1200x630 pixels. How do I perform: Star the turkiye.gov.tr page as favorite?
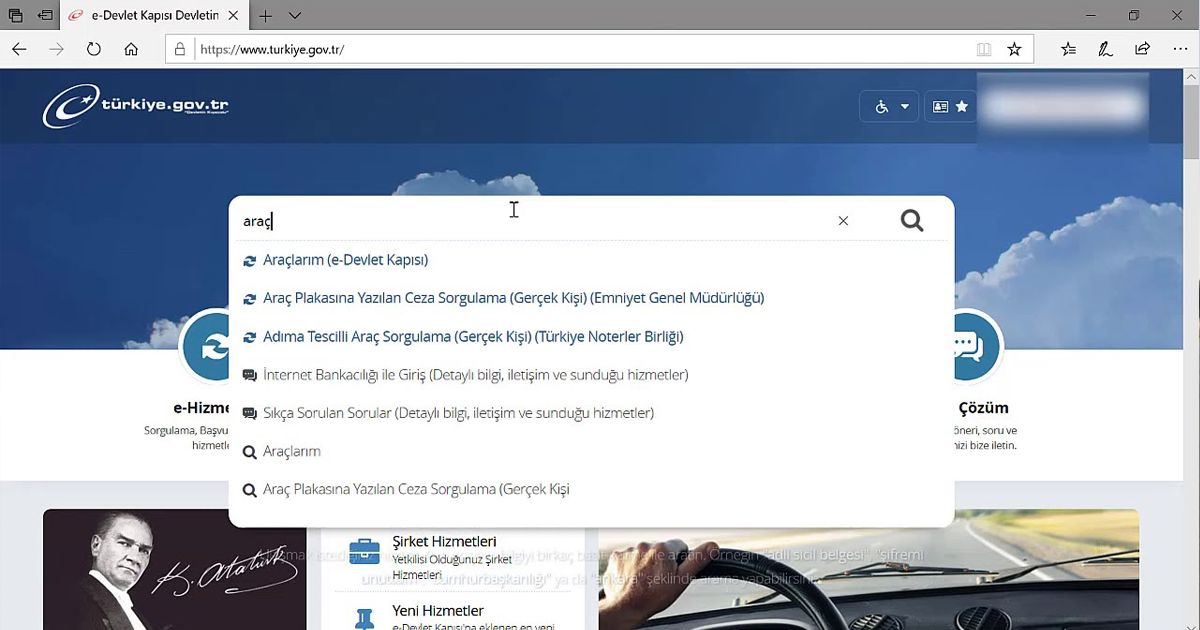(x=1014, y=48)
